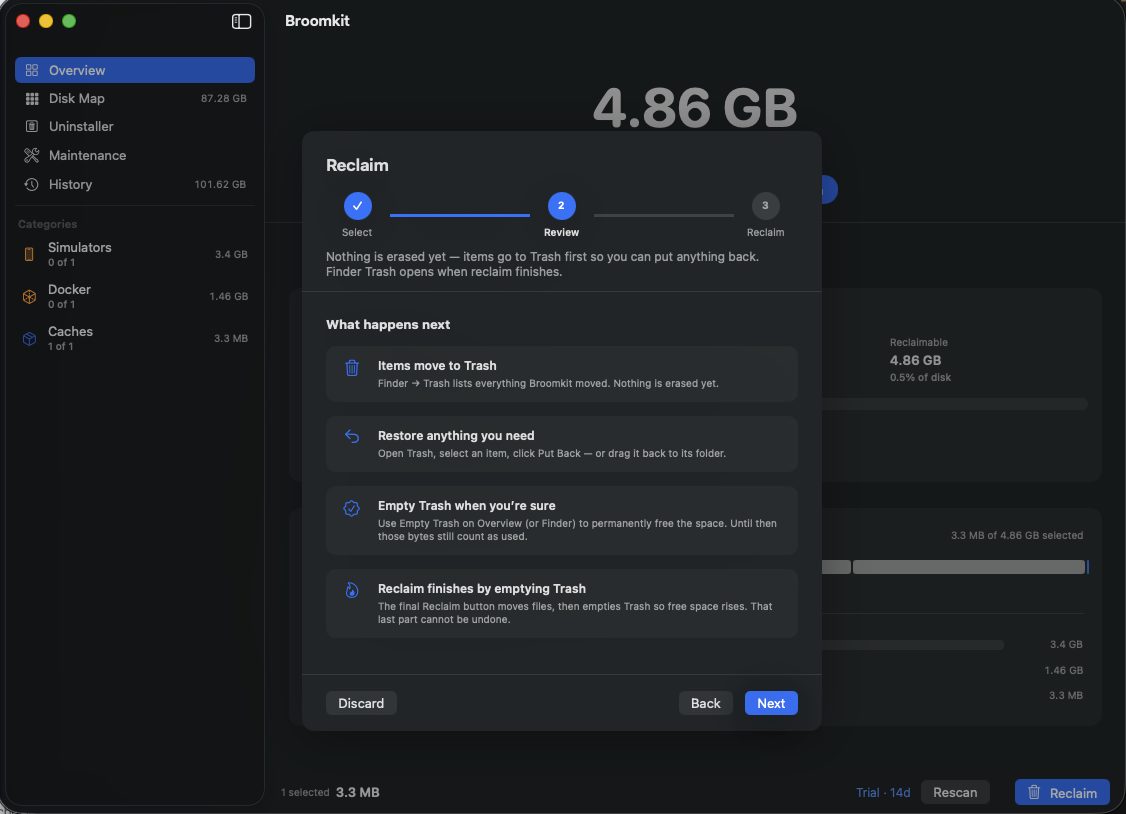Image resolution: width=1126 pixels, height=814 pixels.
Task: Open Disk Map in sidebar
Action: [135, 98]
